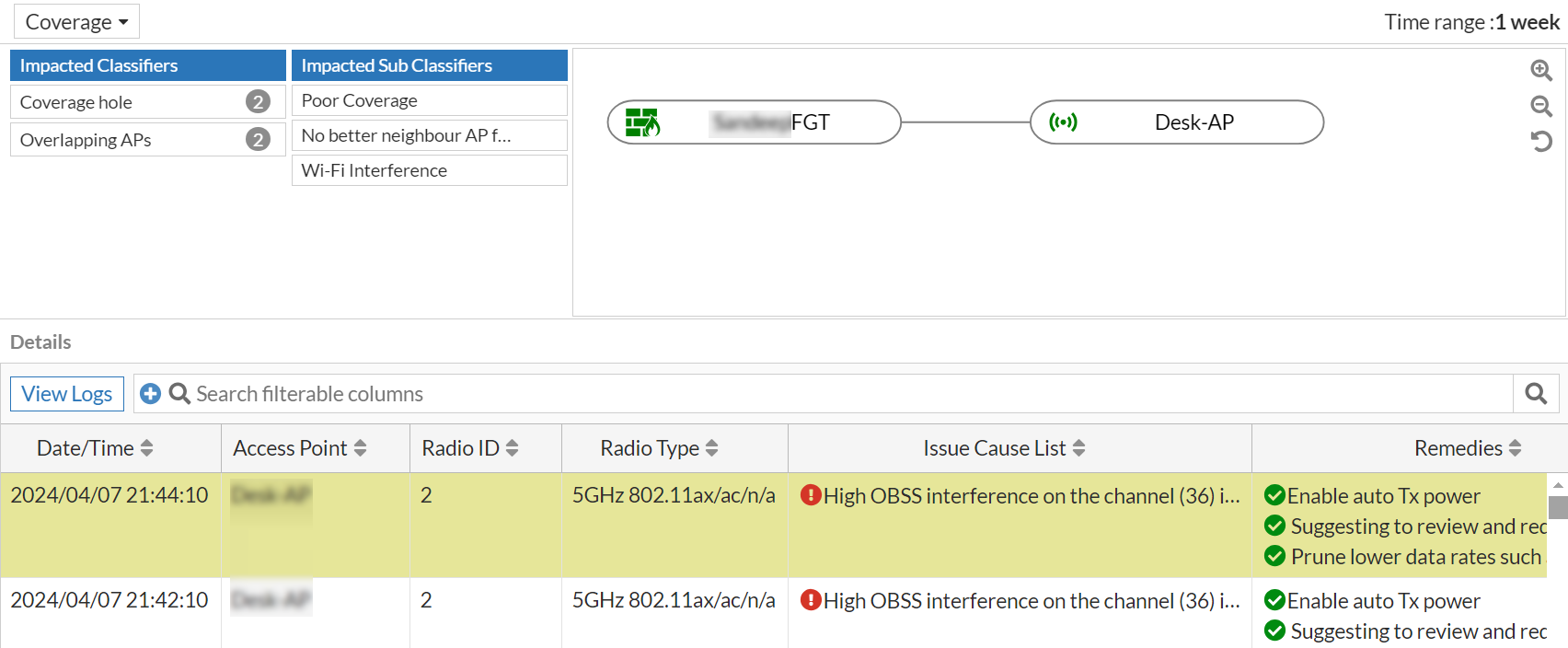
Task: Choose the Poor Coverage sub classifier
Action: coord(429,100)
